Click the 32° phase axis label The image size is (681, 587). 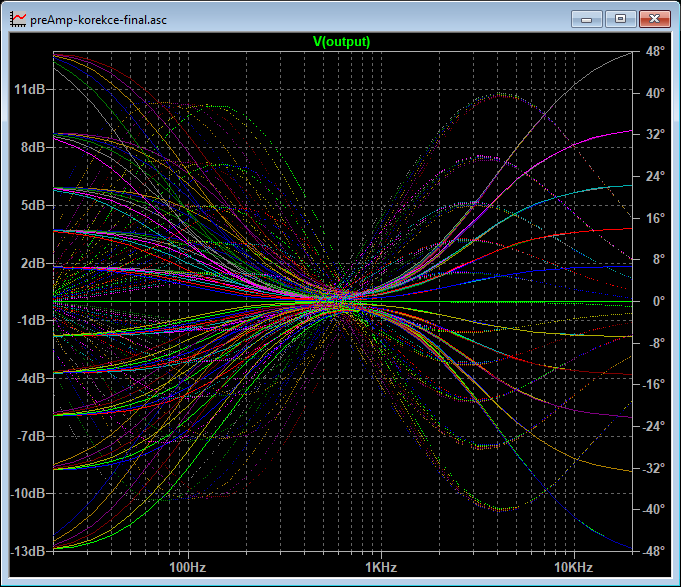point(655,135)
